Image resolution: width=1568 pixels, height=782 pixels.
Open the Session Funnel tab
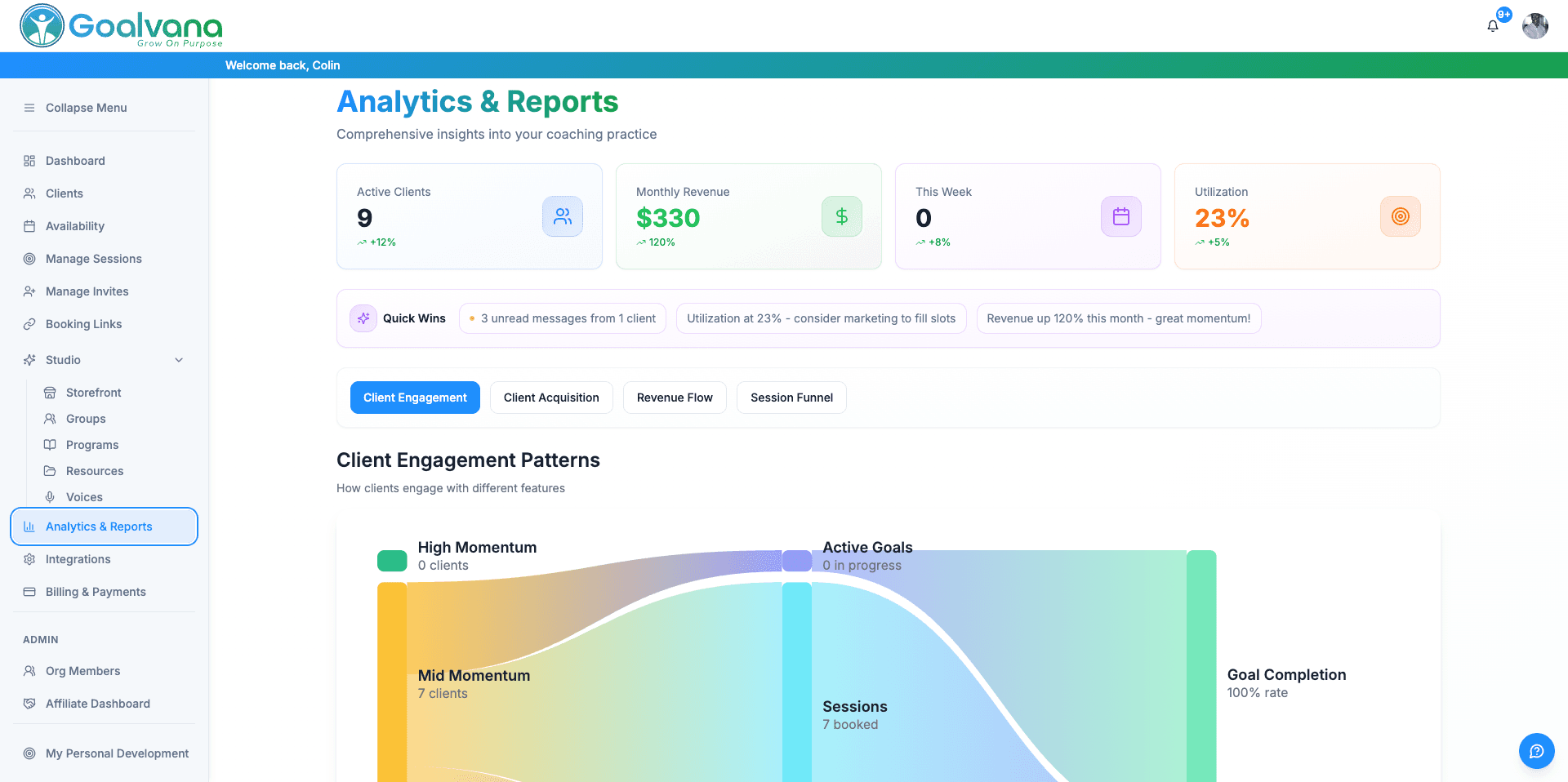click(x=791, y=398)
